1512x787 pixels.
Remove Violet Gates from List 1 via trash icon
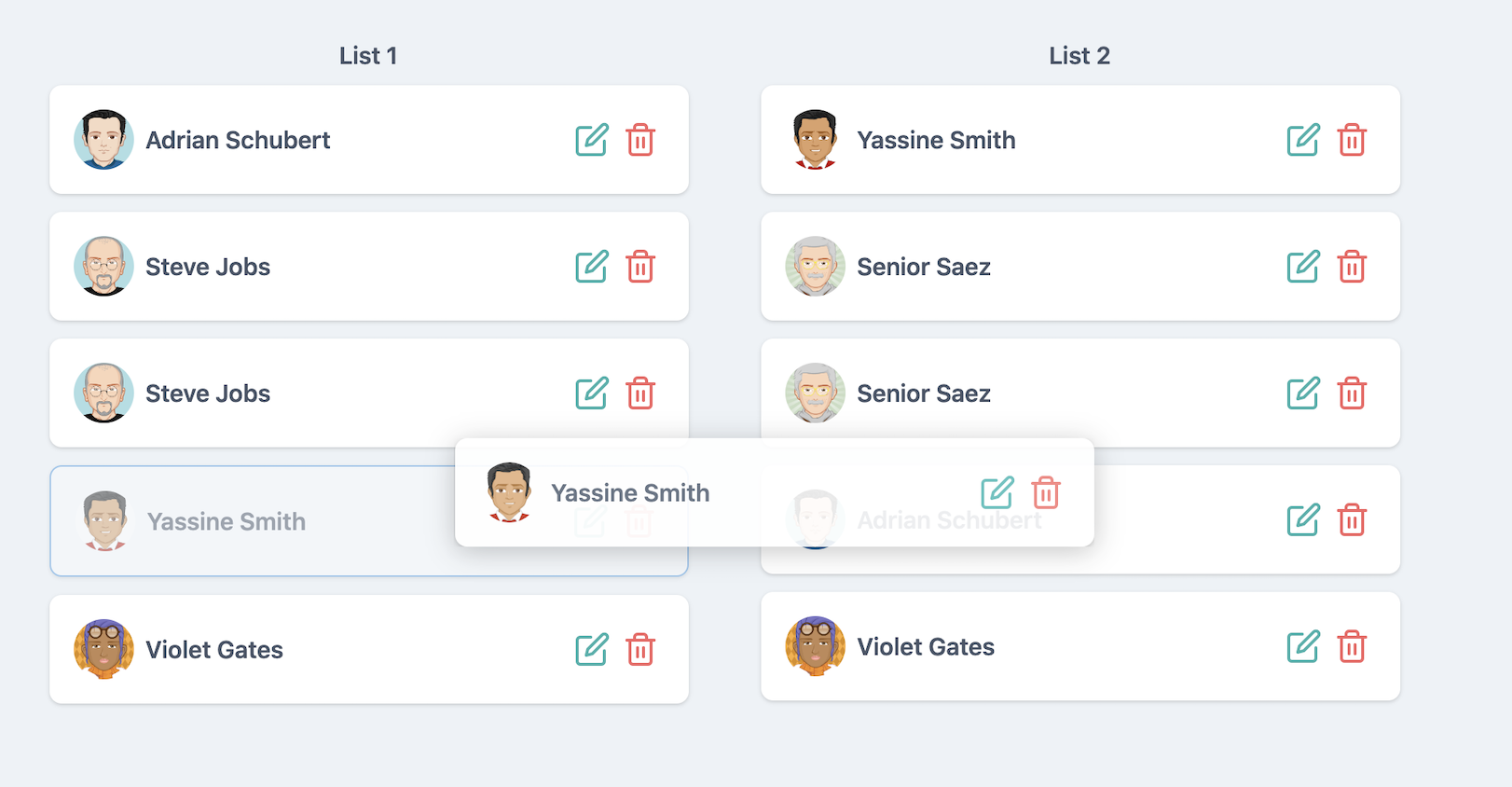click(640, 649)
